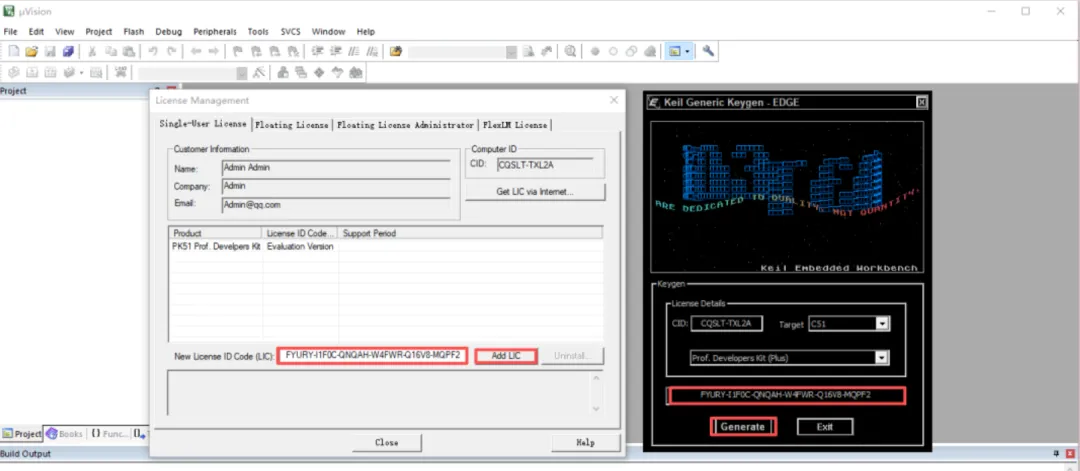Viewport: 1080px width, 471px height.
Task: Click the Close button in License Management
Action: pyautogui.click(x=386, y=442)
